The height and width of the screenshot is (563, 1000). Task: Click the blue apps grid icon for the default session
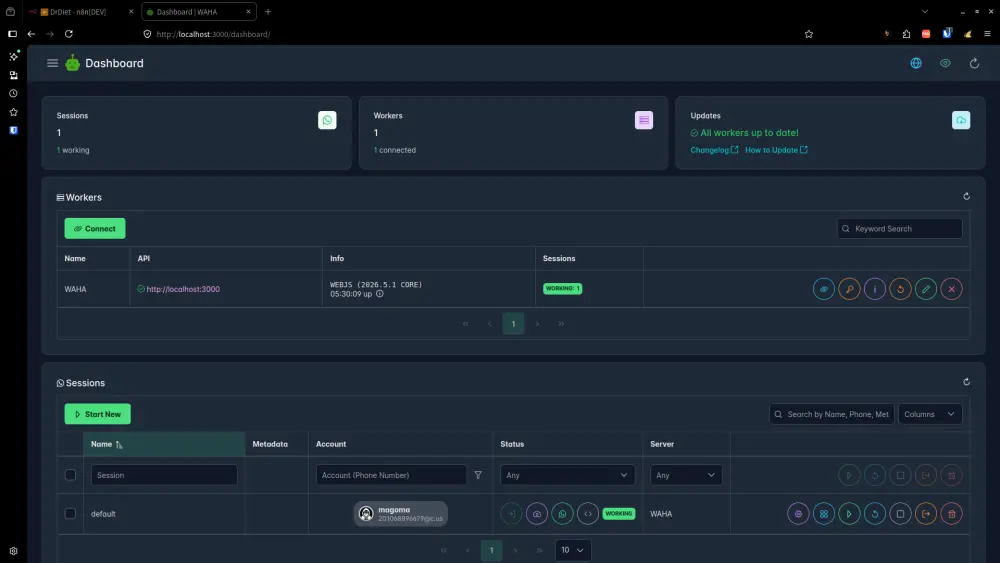823,513
